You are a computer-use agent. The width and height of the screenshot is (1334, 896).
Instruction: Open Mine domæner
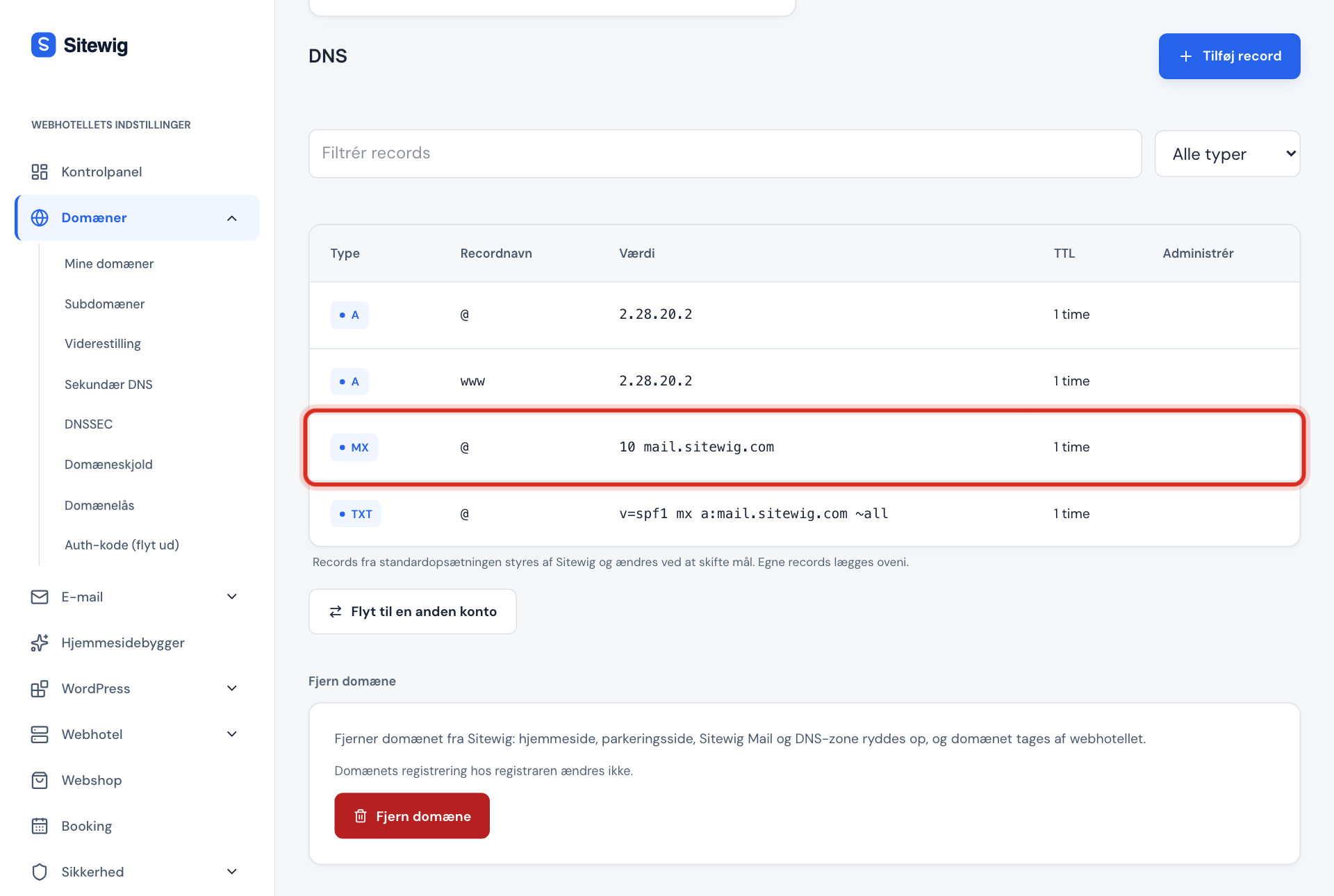109,264
